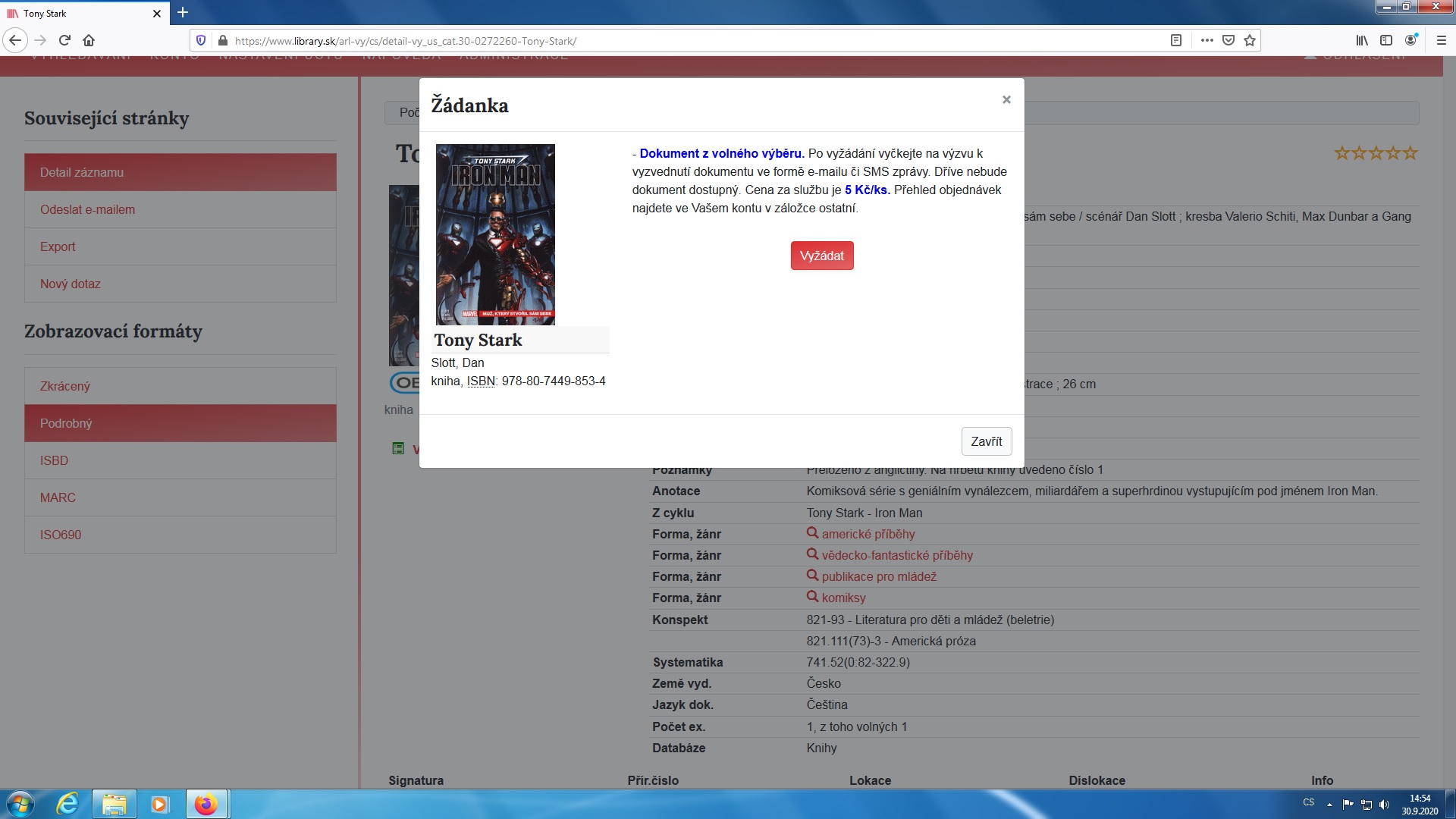Open the Firefox library icon
1456x819 pixels.
coord(1362,40)
